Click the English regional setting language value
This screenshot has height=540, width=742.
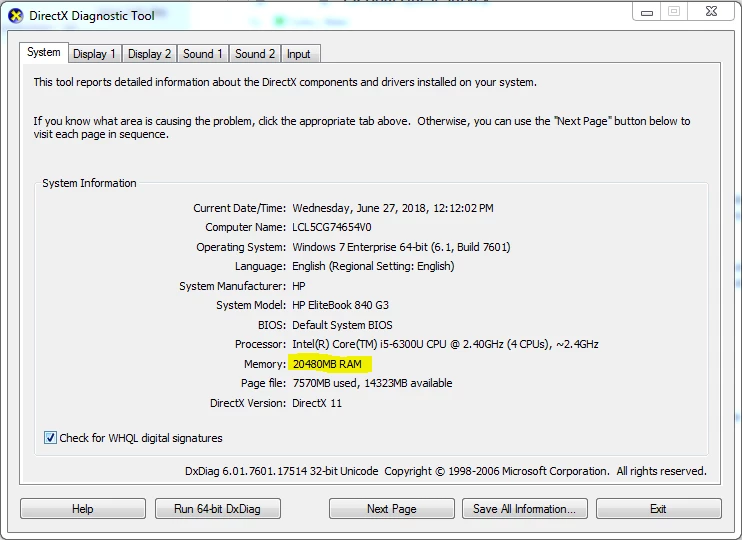point(373,266)
